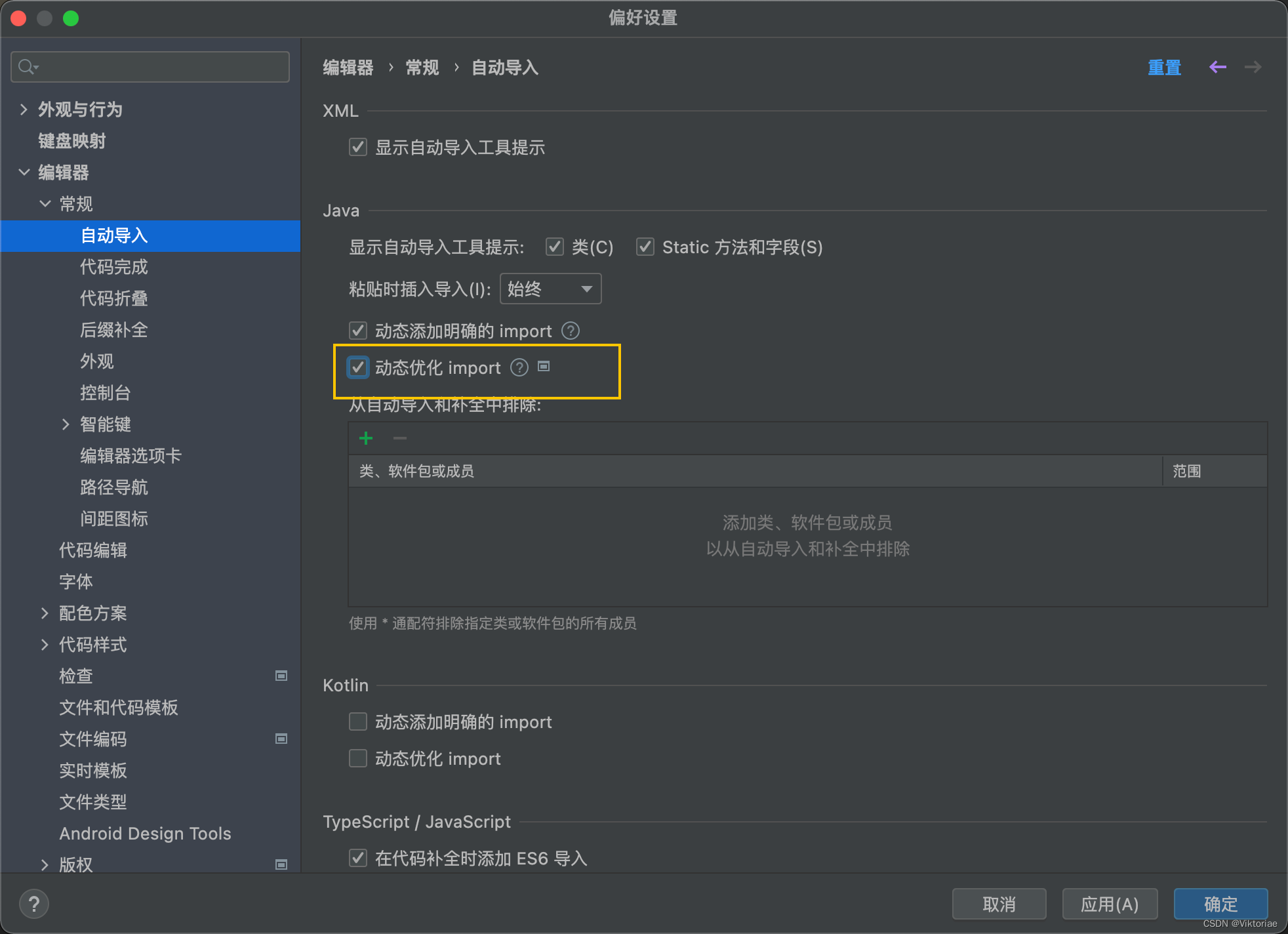The height and width of the screenshot is (934, 1288).
Task: Toggle Java 动态添加明确的 import checkbox
Action: pyautogui.click(x=358, y=331)
